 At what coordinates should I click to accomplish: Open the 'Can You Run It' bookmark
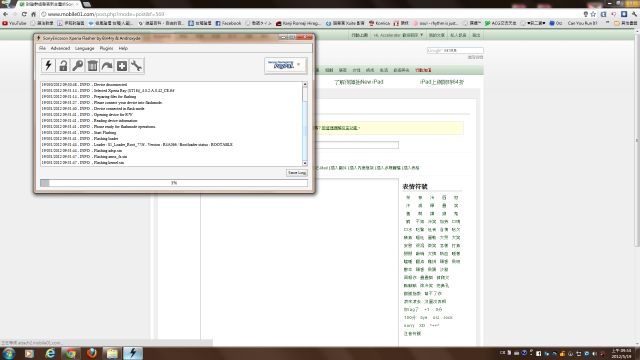(x=582, y=23)
